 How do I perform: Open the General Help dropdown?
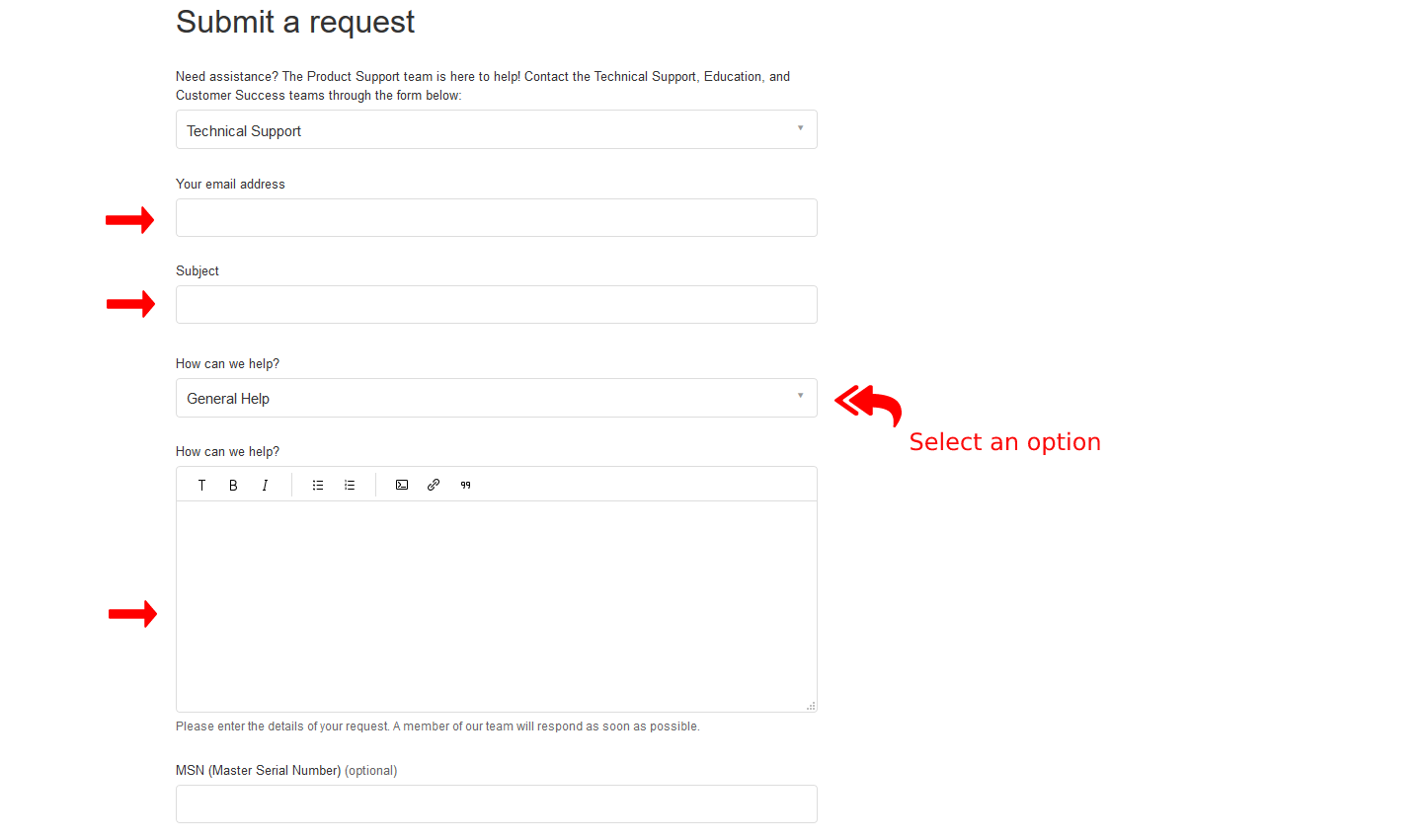[497, 398]
